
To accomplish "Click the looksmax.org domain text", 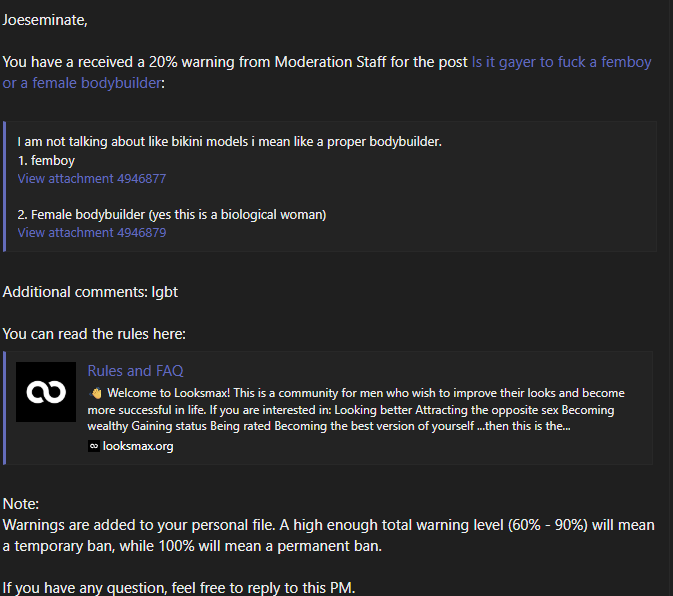I will click(138, 447).
